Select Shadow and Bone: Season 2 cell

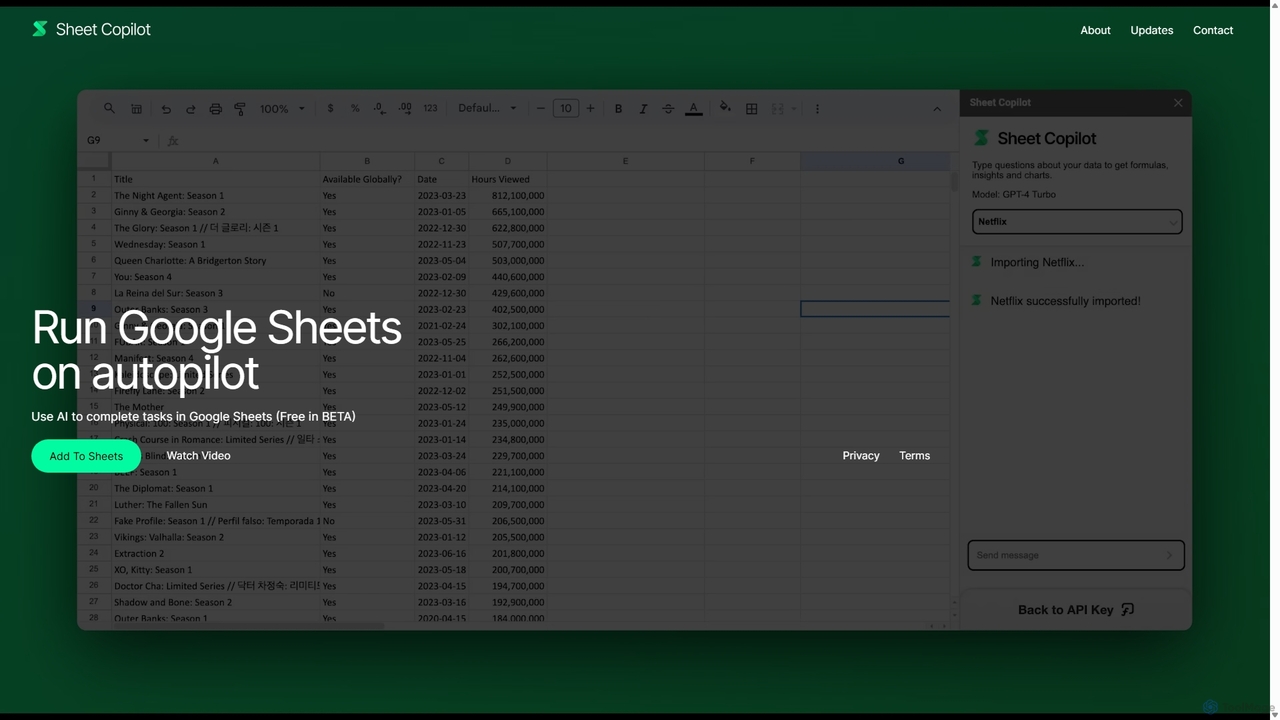click(x=215, y=602)
